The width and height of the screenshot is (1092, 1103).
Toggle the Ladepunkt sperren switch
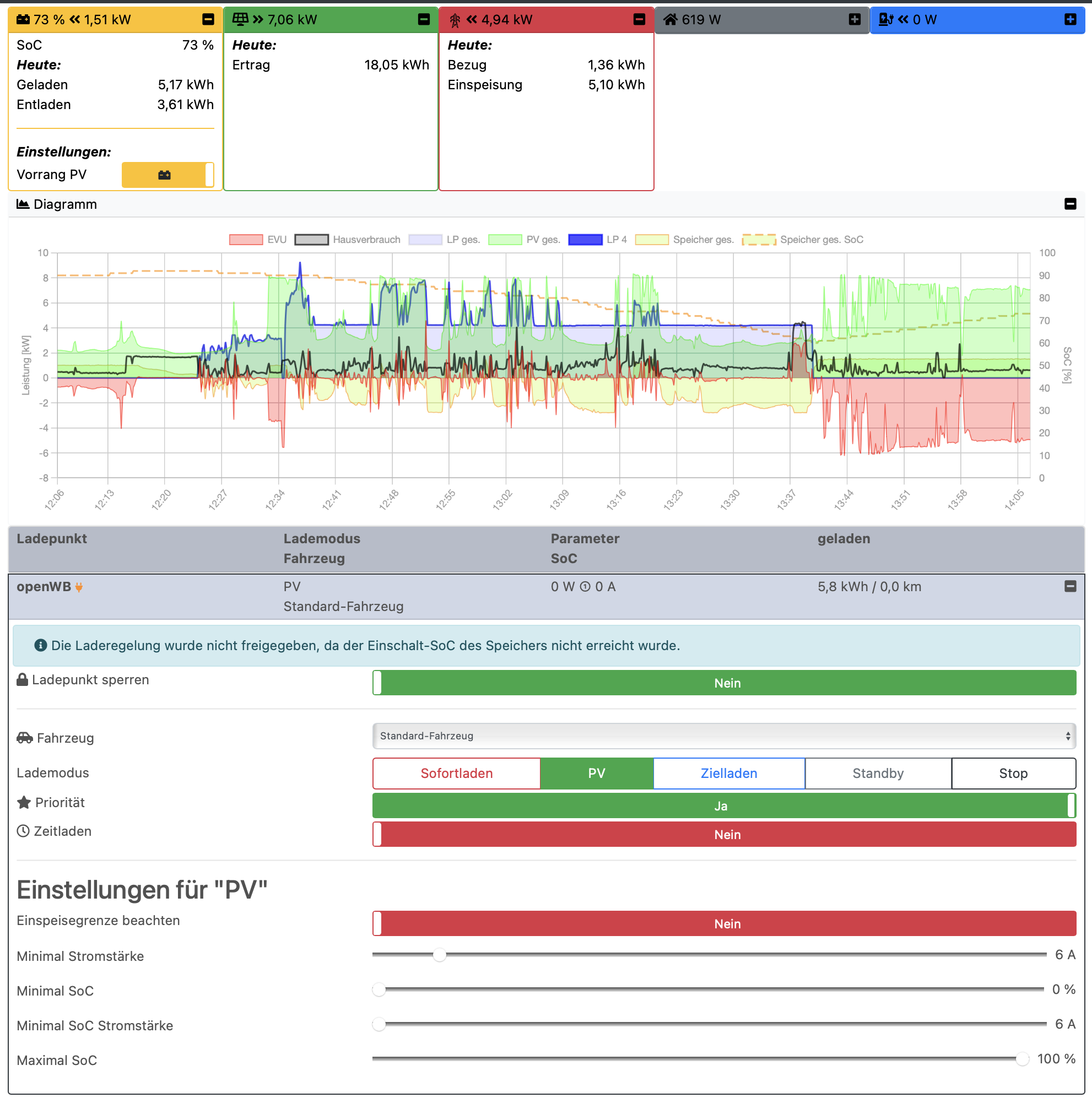724,683
